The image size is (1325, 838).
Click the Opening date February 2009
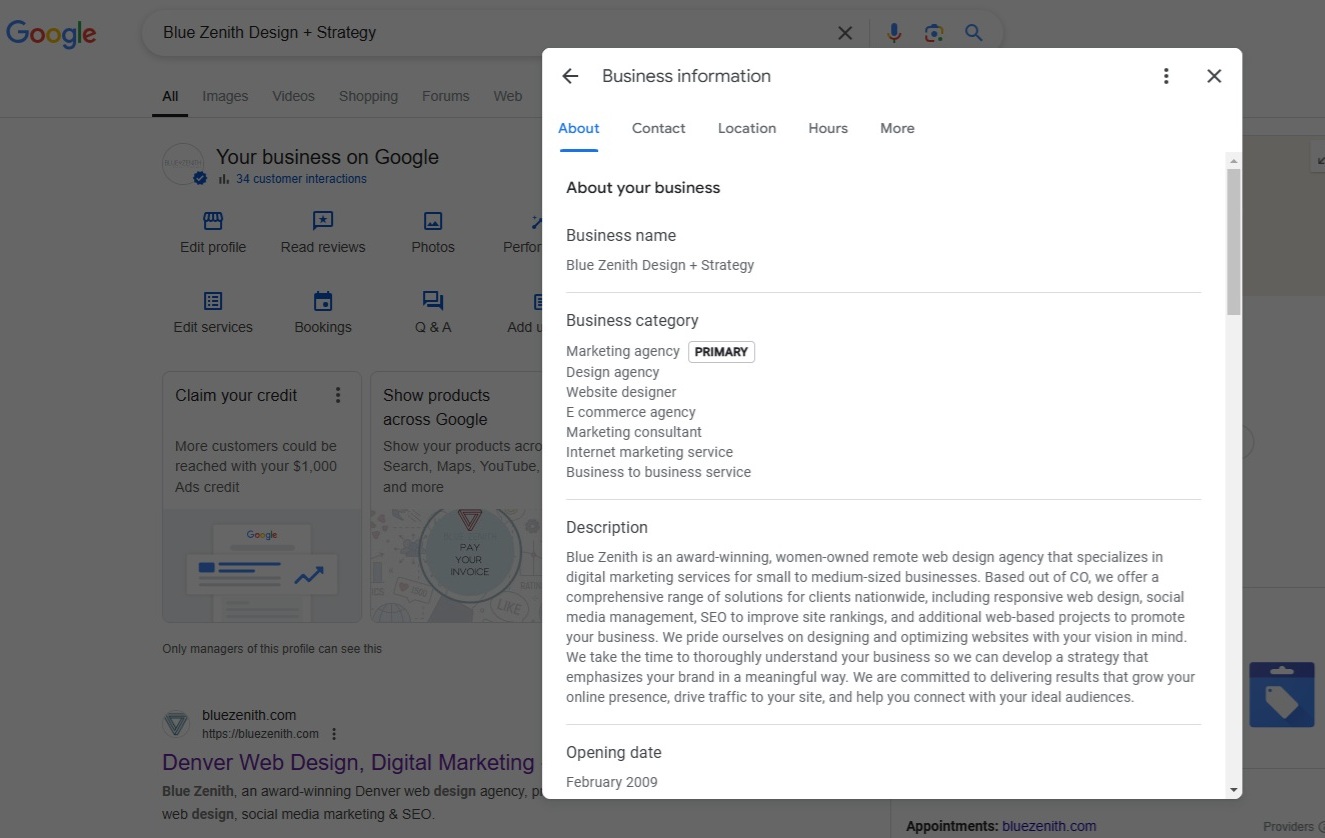coord(612,782)
